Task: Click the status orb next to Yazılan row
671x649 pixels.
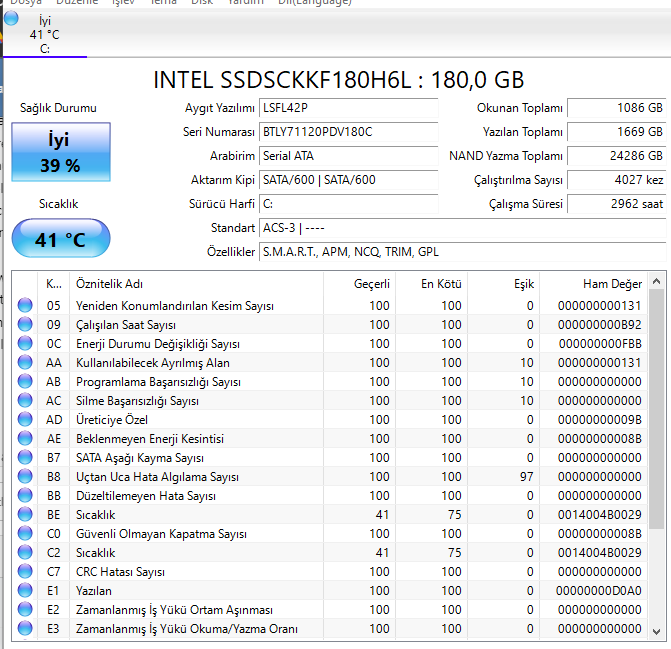Action: [25, 591]
